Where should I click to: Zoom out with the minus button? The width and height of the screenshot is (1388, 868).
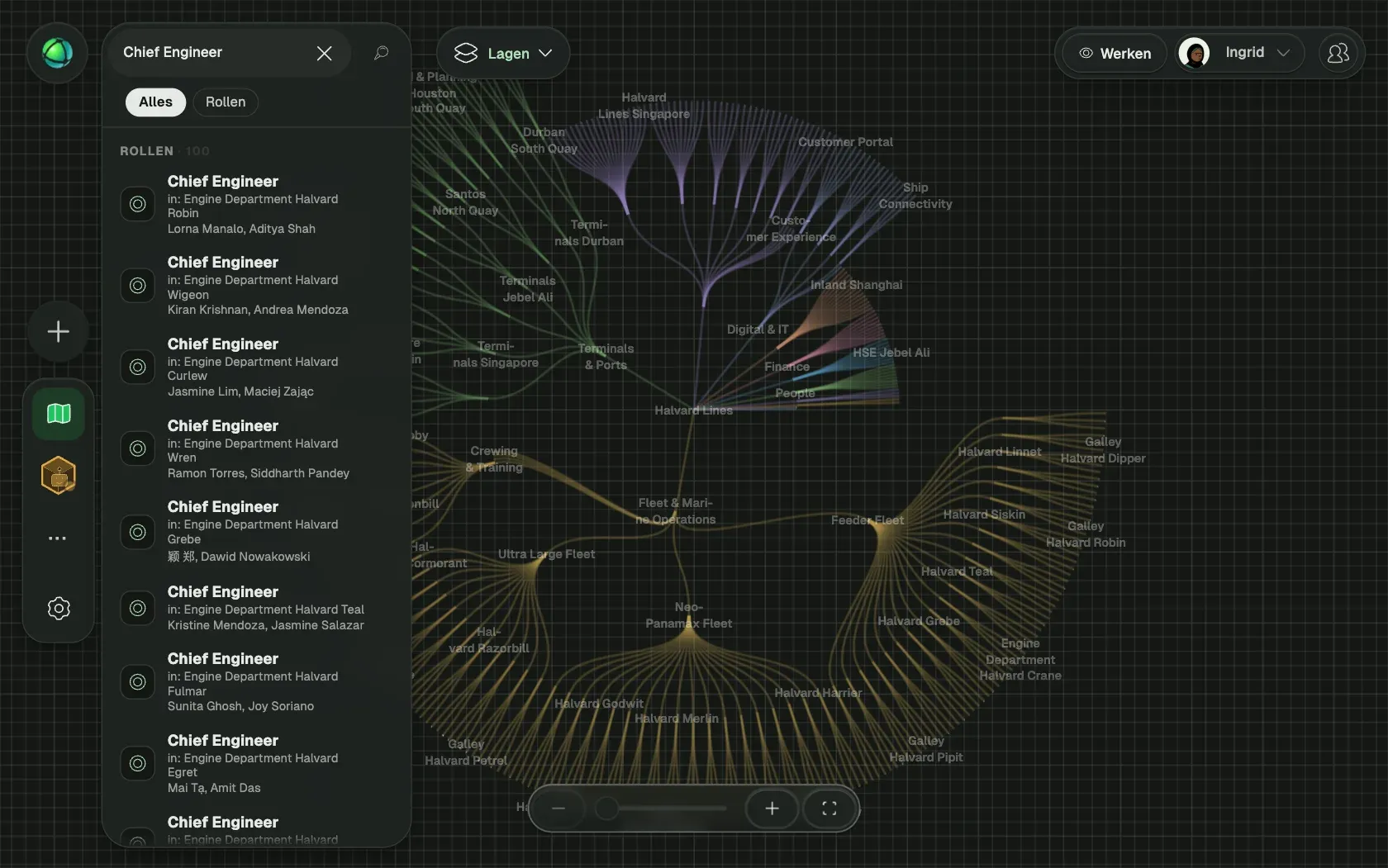(x=559, y=809)
